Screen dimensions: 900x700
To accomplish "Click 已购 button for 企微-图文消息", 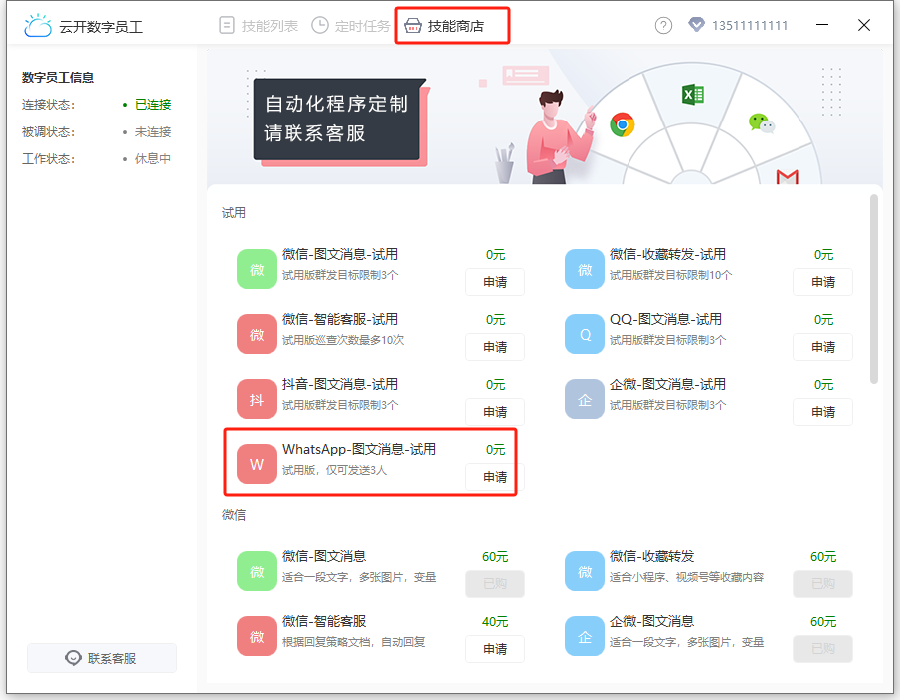I will coord(823,648).
